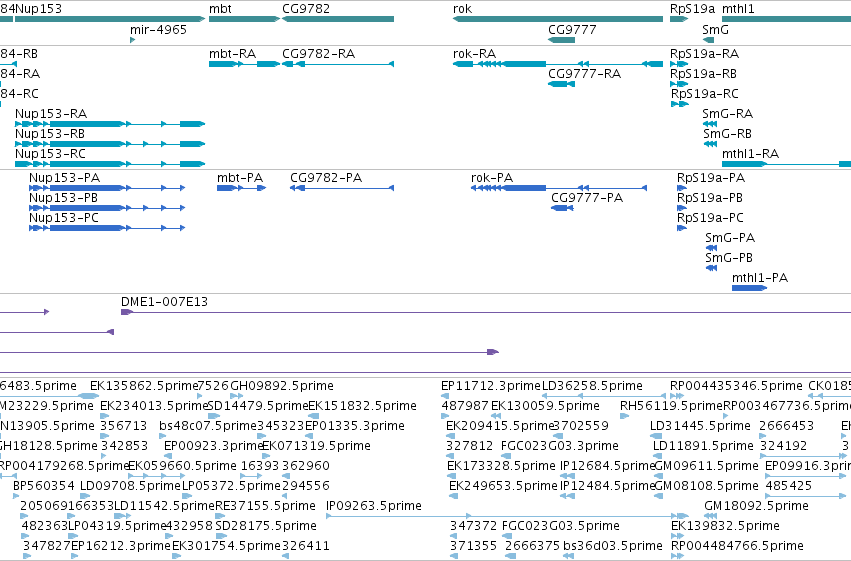Select the rok gene label
Image resolution: width=851 pixels, height=561 pixels.
click(x=462, y=9)
